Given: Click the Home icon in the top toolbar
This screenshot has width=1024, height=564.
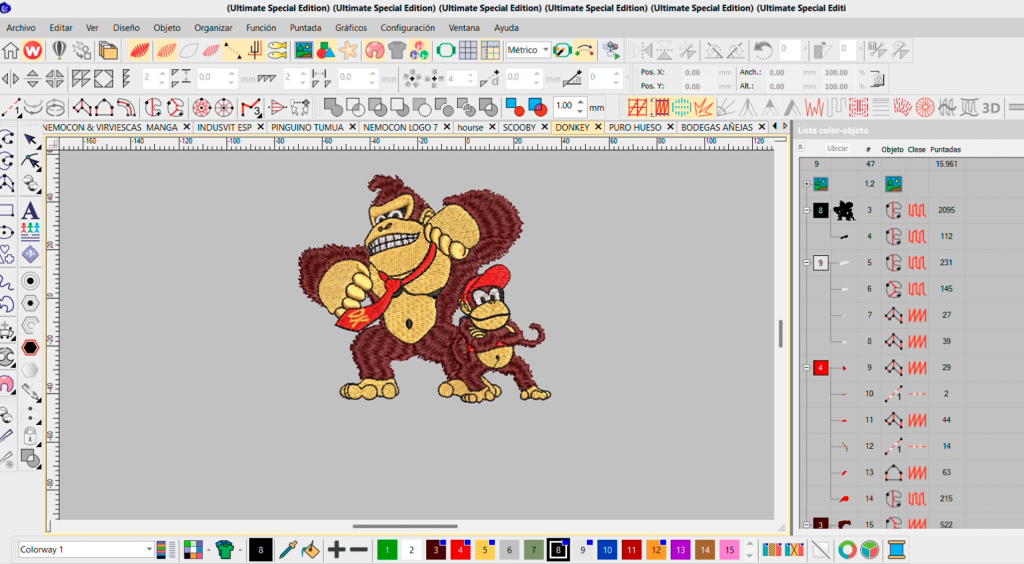Looking at the screenshot, I should click(x=11, y=50).
